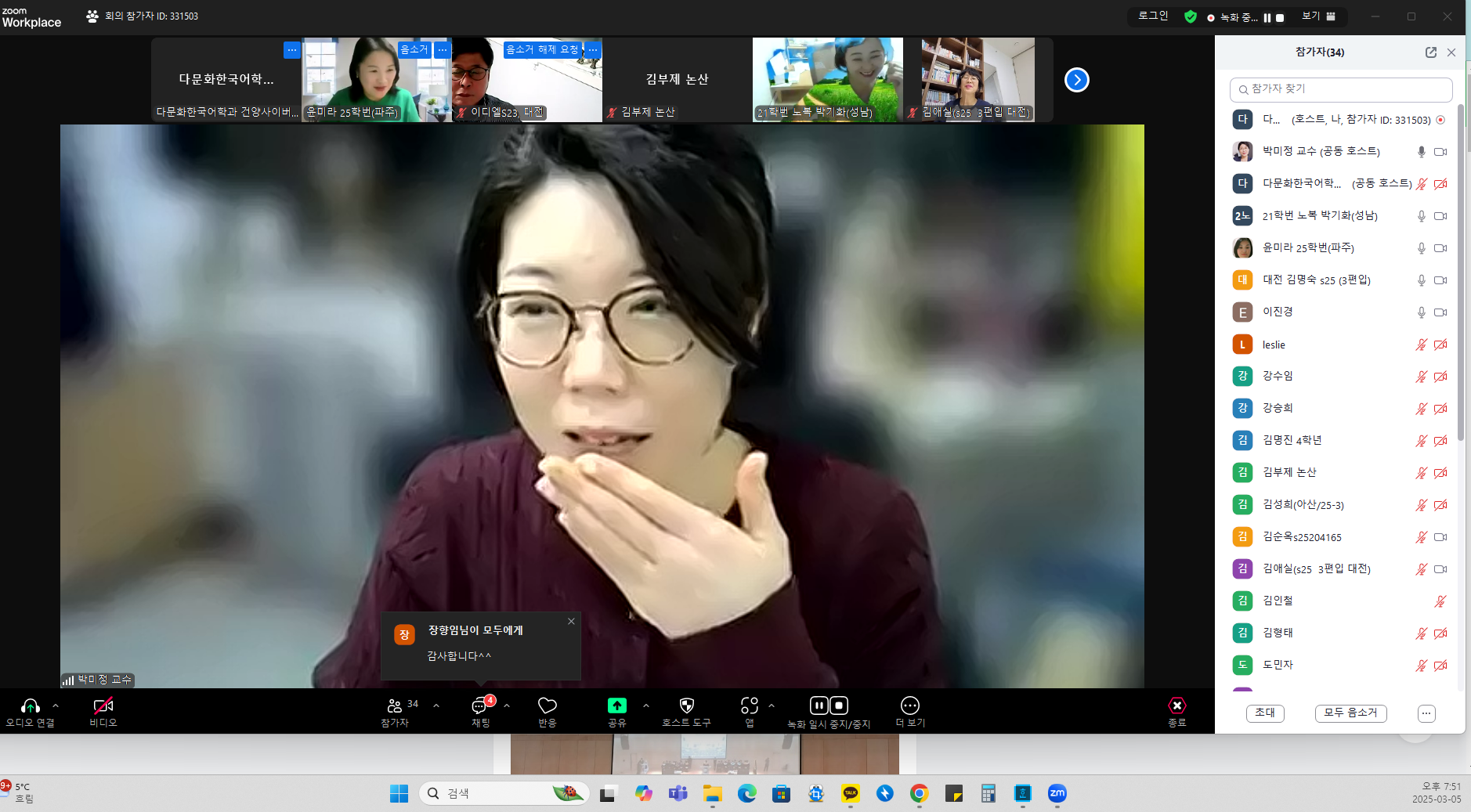The image size is (1471, 812).
Task: Toggle video on in the toolbar
Action: pyautogui.click(x=103, y=706)
